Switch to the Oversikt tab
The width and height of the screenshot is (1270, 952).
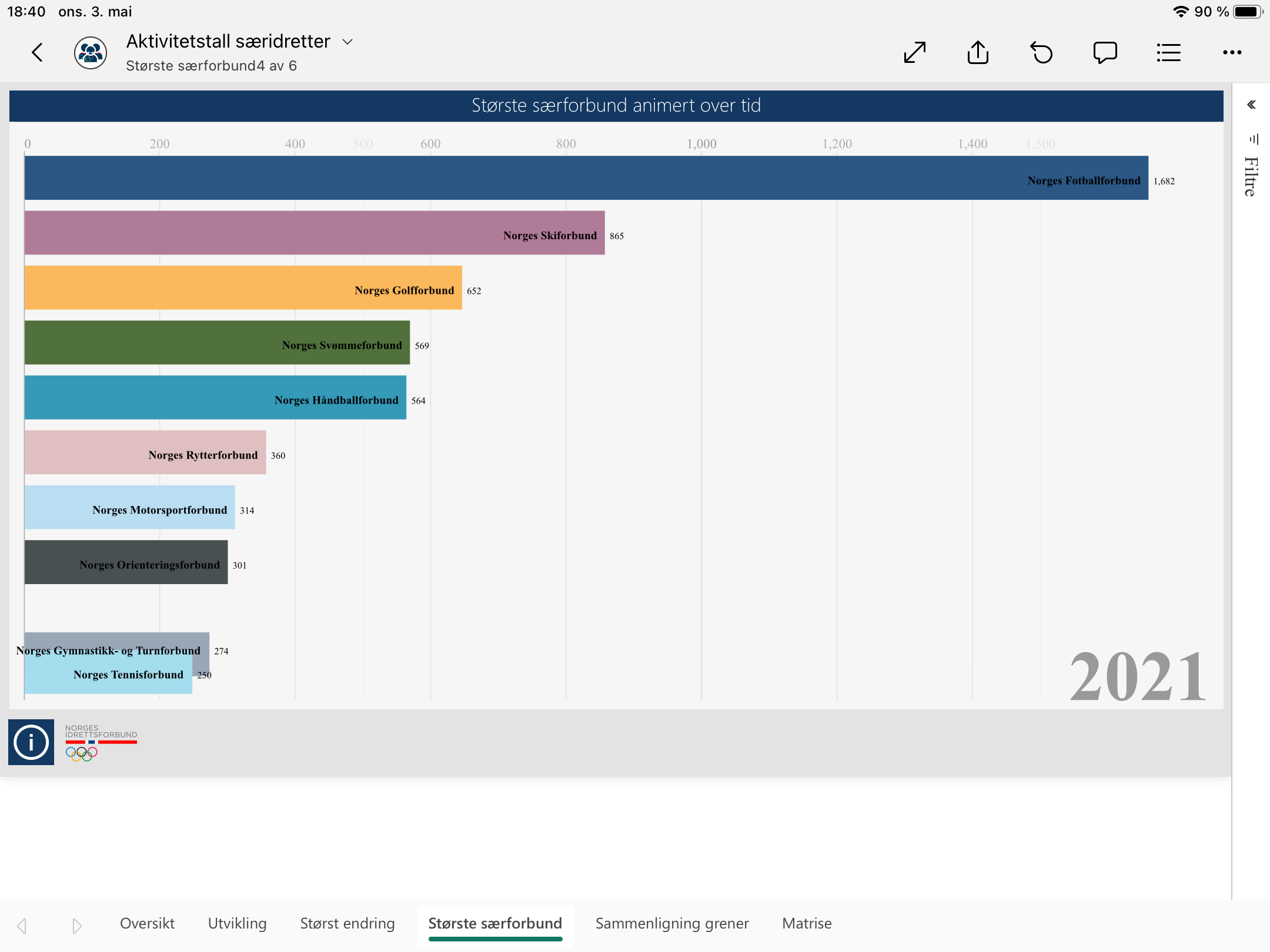tap(147, 923)
